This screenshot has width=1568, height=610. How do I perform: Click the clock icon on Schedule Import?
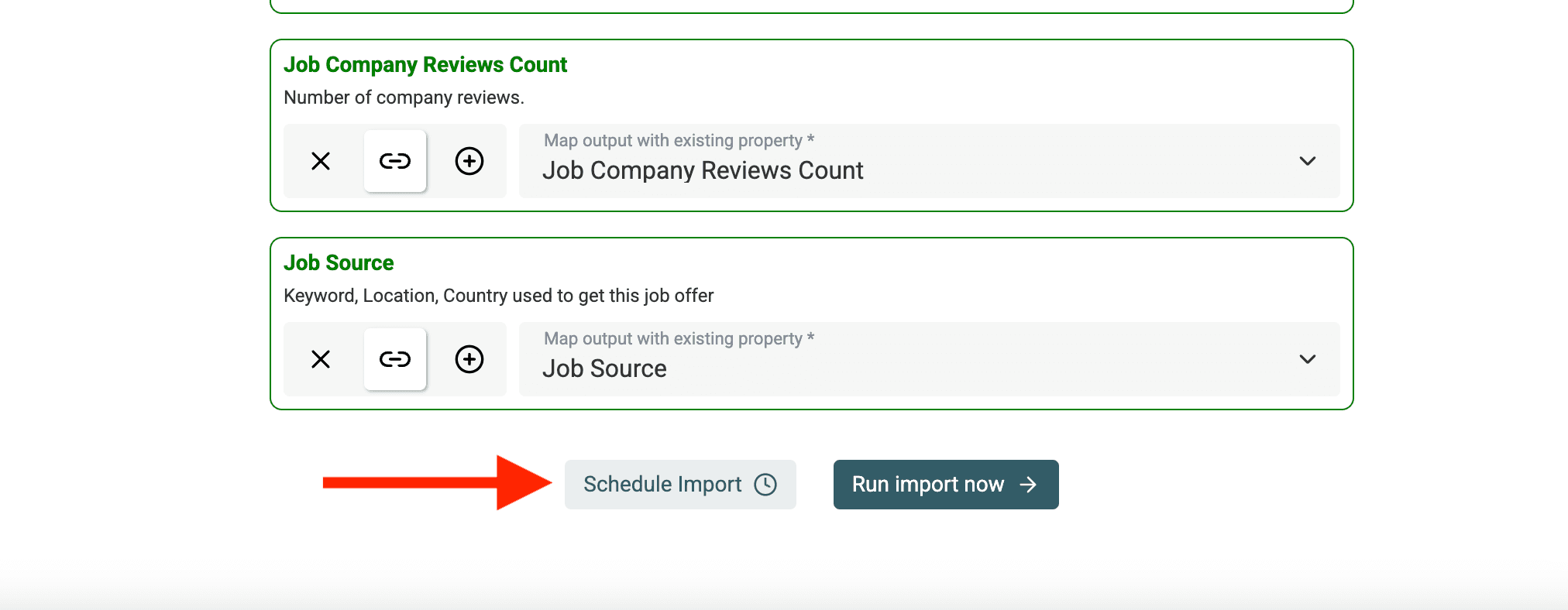[x=765, y=485]
